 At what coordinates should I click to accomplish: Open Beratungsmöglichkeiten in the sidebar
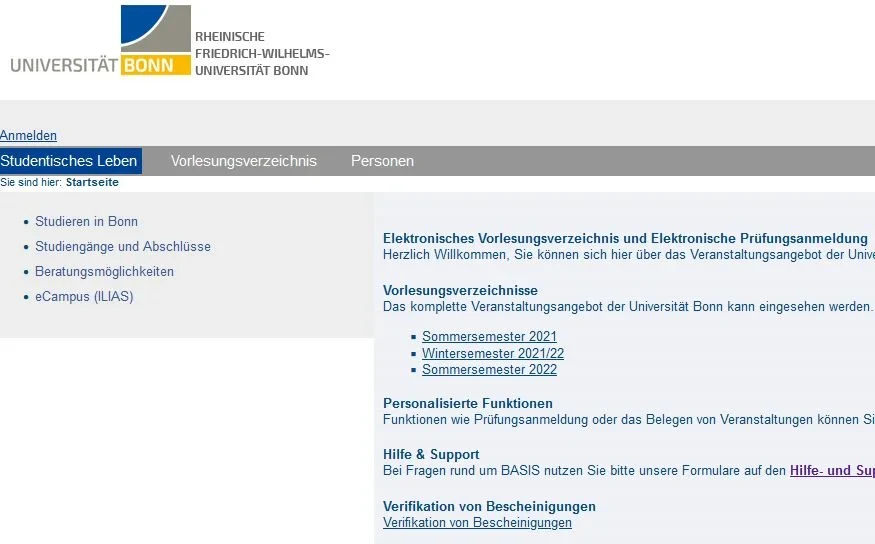pos(104,272)
